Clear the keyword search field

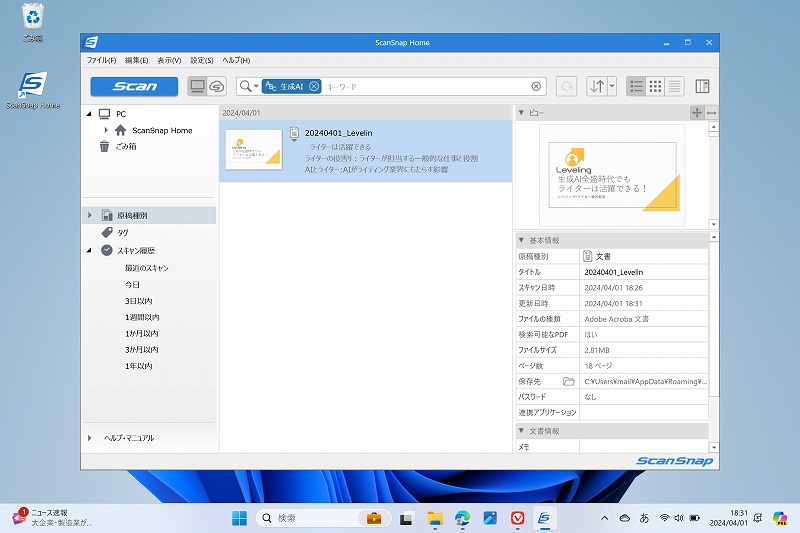(536, 87)
